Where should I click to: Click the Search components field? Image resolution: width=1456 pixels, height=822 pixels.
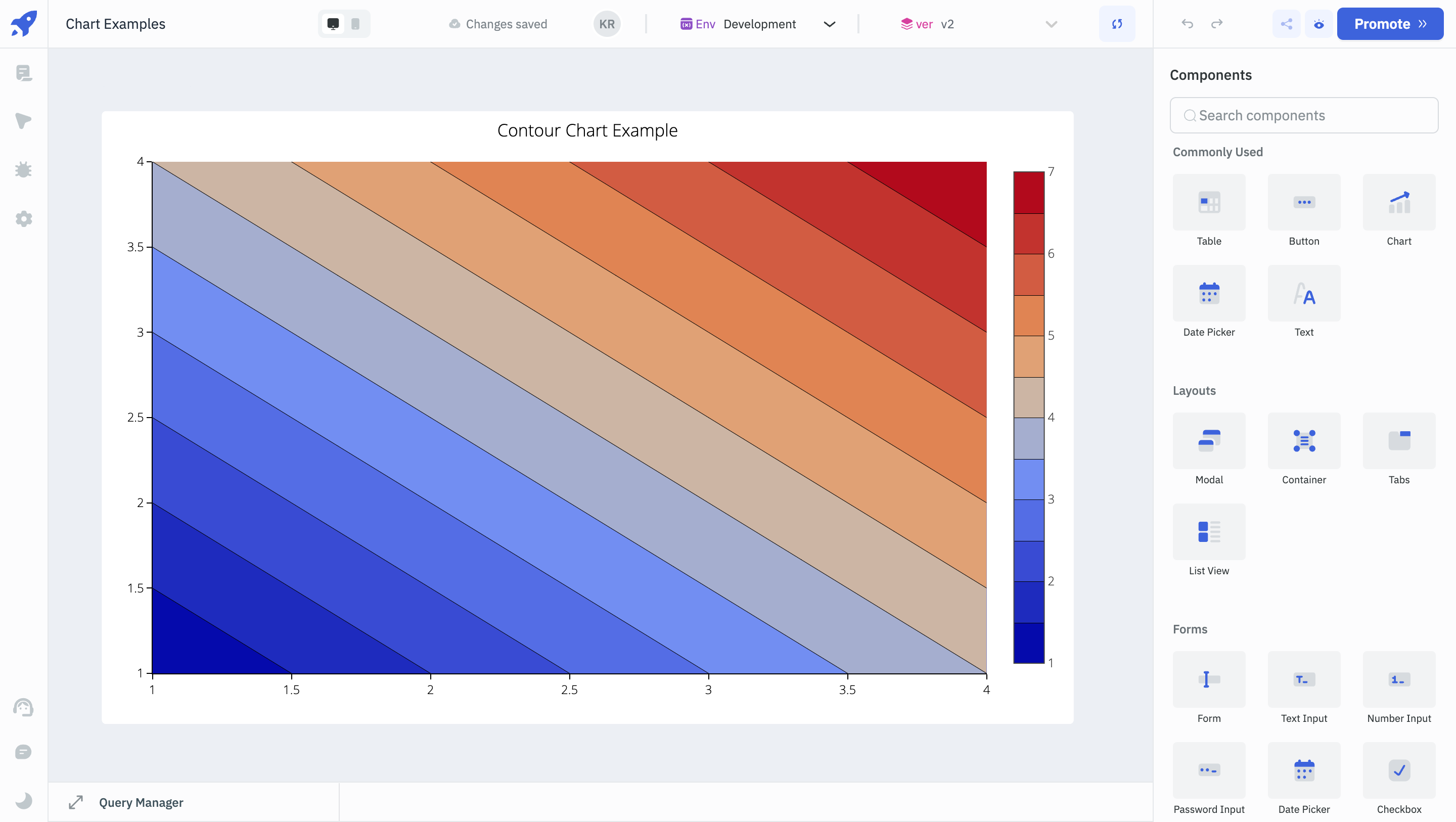coord(1304,115)
